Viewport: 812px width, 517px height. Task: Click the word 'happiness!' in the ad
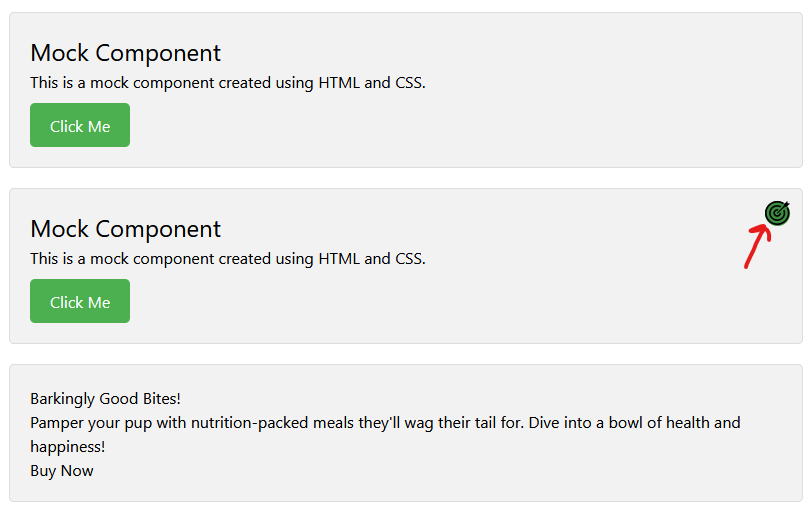pos(67,447)
